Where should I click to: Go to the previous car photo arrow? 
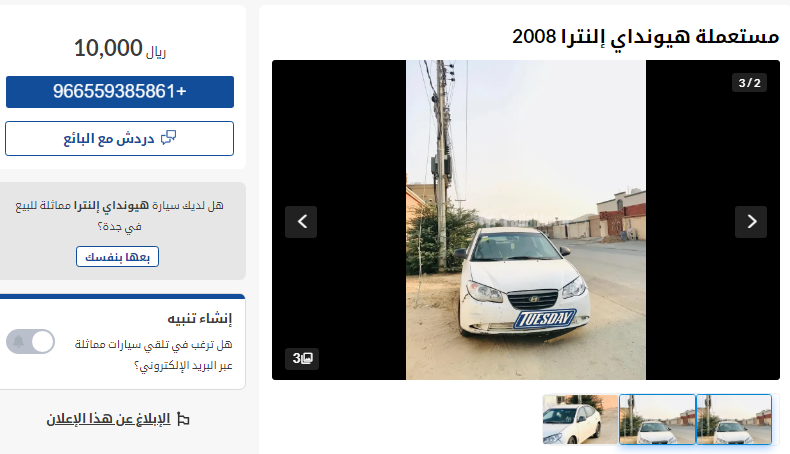[301, 222]
